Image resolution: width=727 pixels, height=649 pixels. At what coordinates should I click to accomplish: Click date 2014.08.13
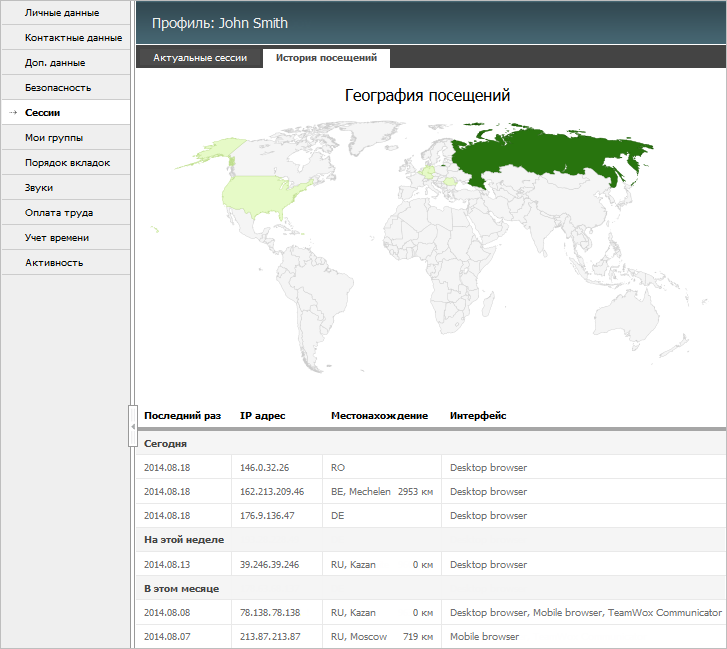[167, 565]
